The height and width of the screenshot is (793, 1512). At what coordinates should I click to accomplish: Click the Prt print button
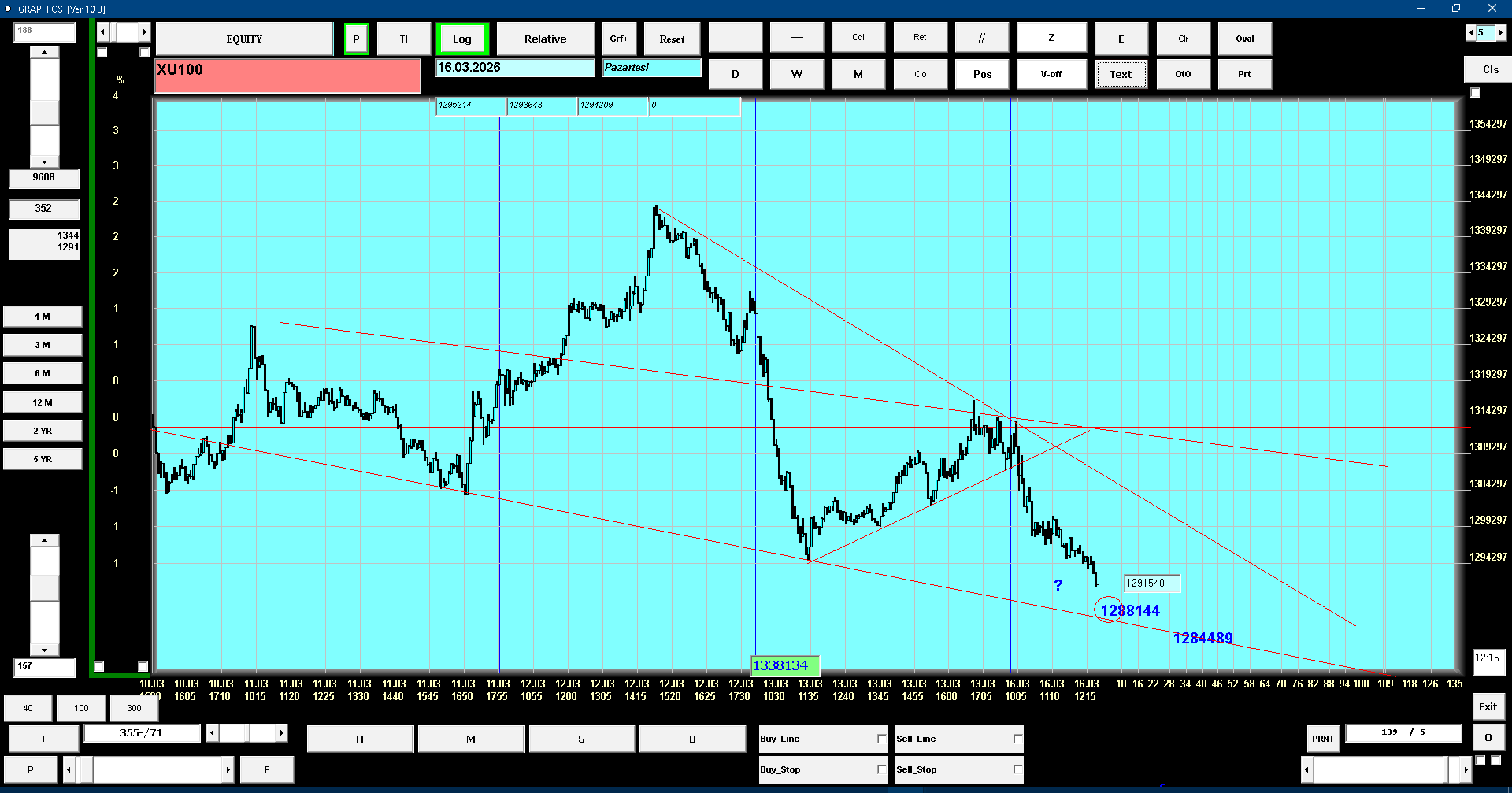click(1244, 74)
